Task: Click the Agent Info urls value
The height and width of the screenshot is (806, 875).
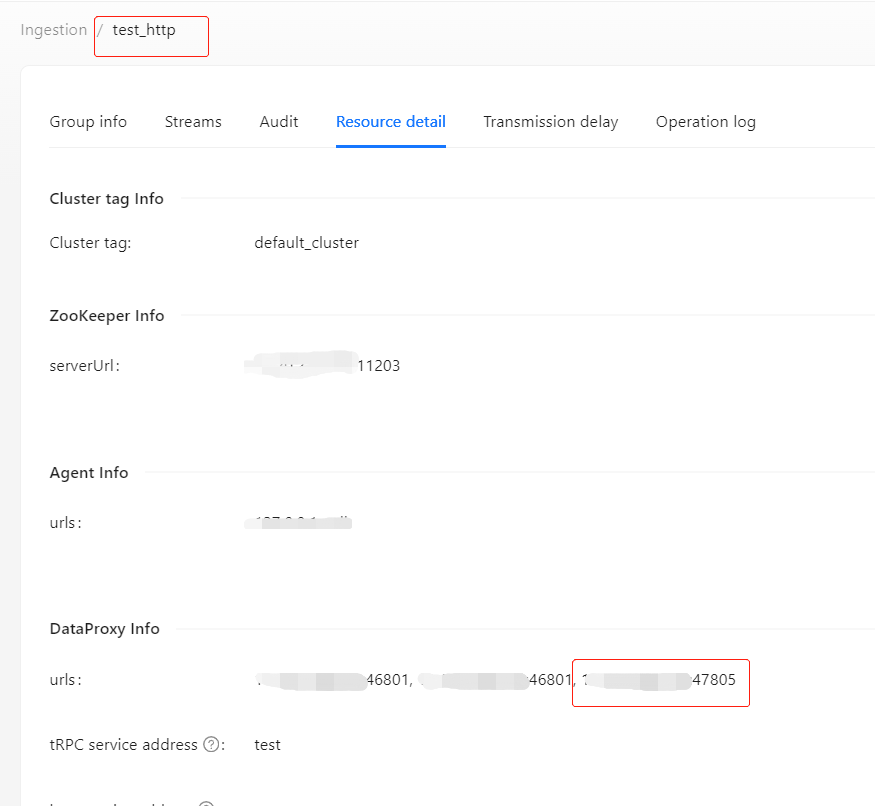Action: [299, 522]
